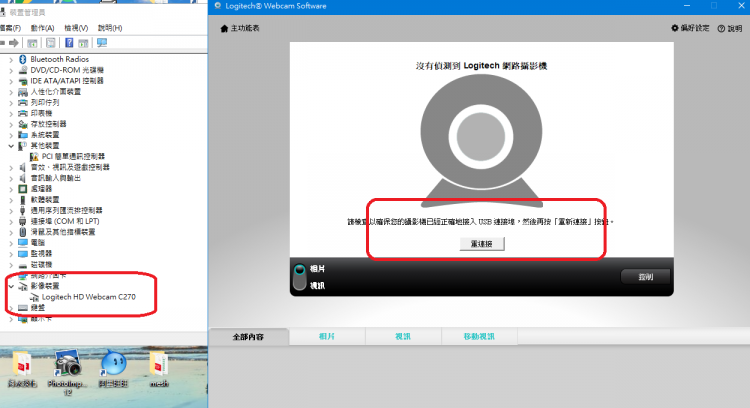Open 說明 help in Logitech Webcam Software
Image resolution: width=750 pixels, height=408 pixels.
(729, 29)
